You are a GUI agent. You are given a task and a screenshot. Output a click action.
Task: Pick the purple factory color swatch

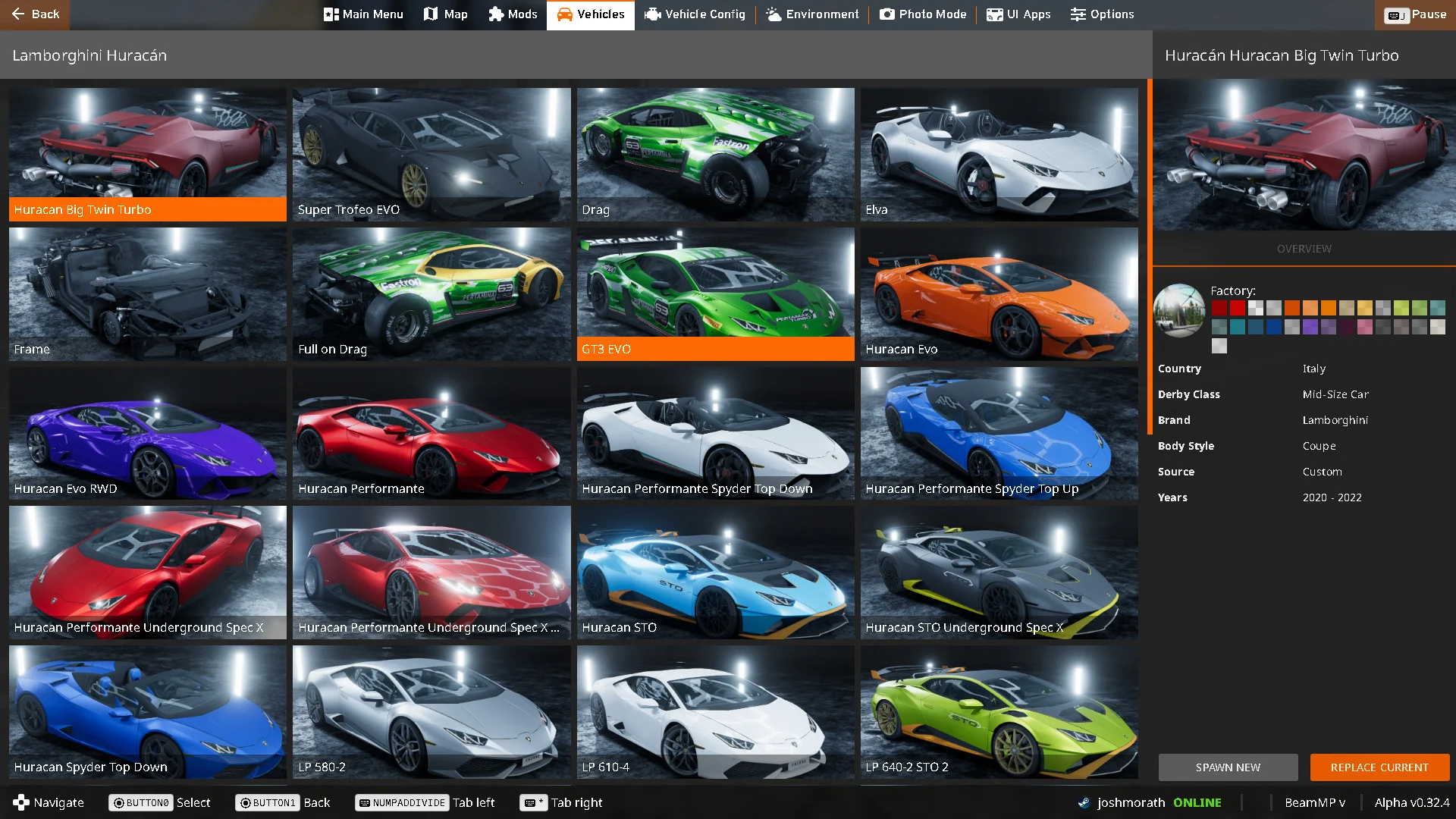pos(1310,327)
